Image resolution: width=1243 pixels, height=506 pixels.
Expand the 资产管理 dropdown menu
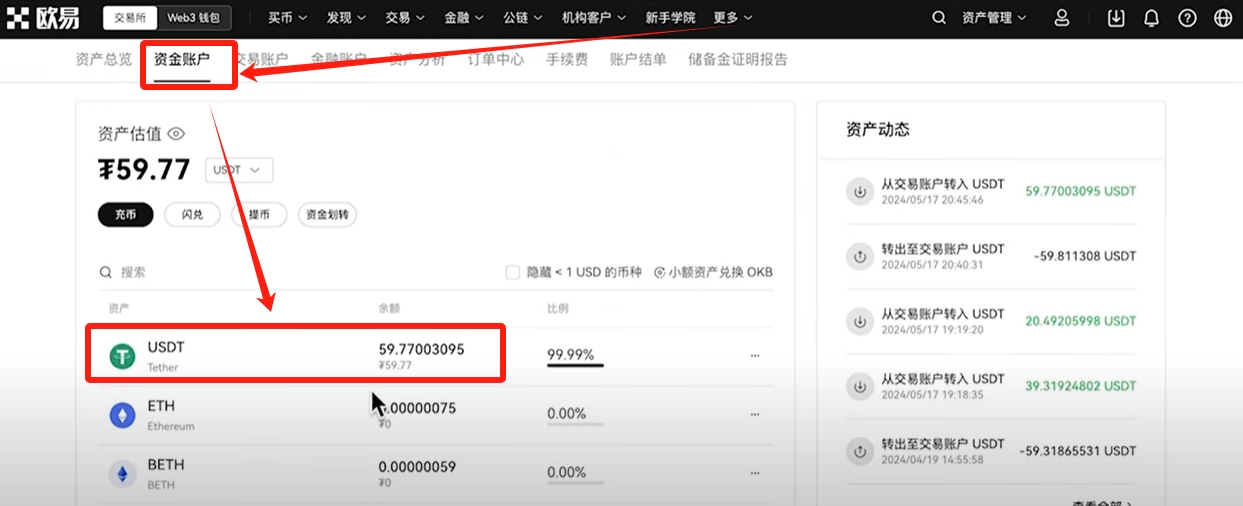(994, 18)
